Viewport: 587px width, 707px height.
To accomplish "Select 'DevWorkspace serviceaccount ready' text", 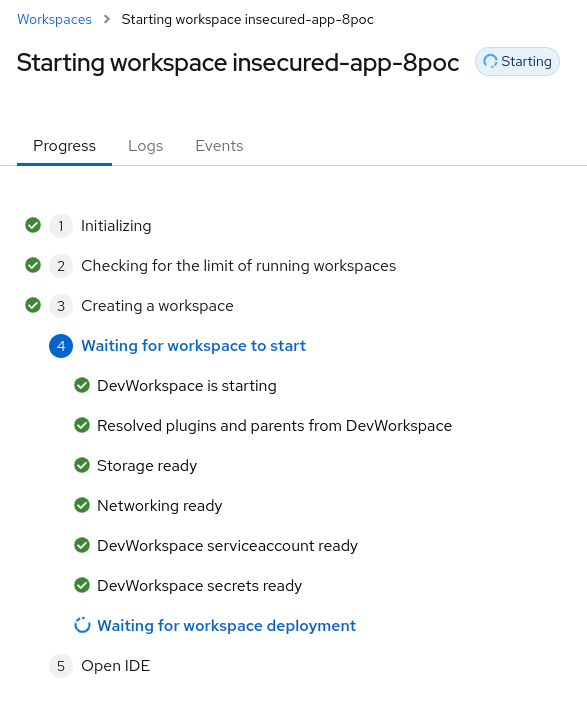I will [x=227, y=546].
